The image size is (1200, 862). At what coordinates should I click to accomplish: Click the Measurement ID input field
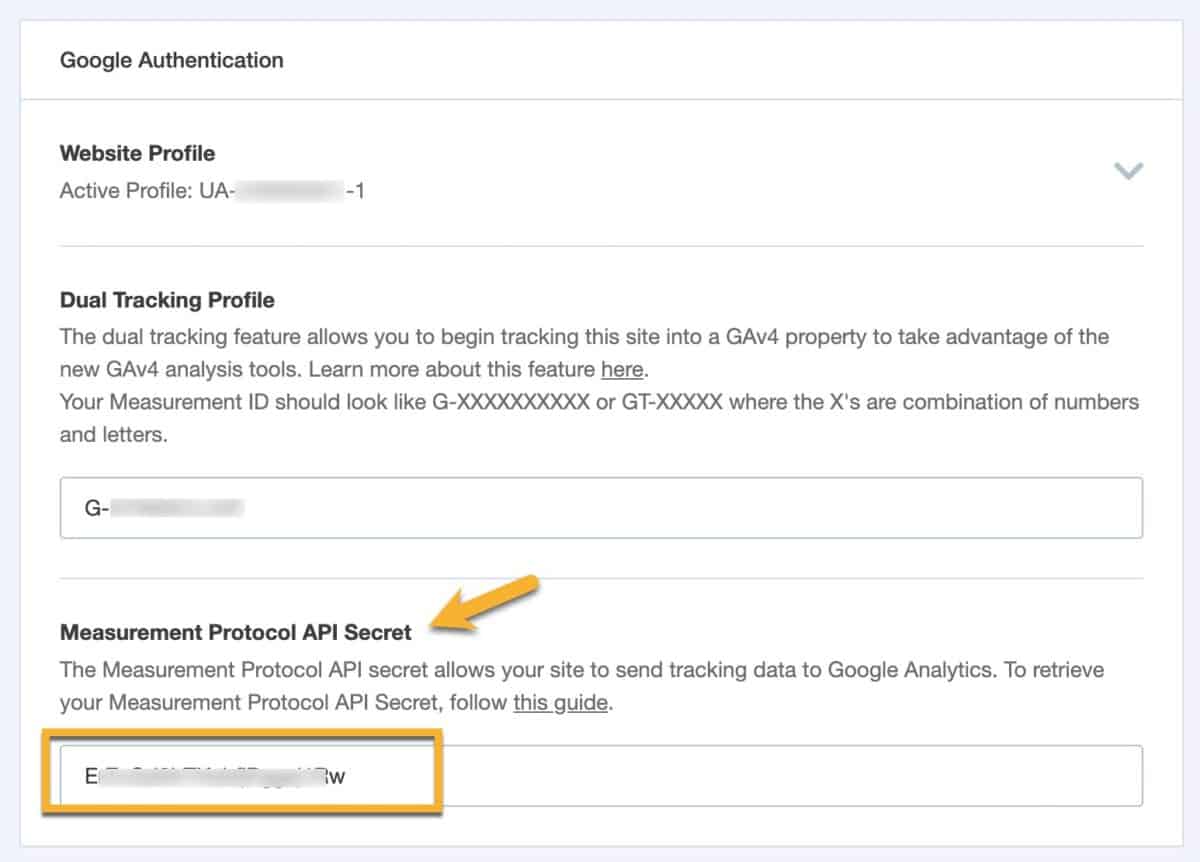coord(600,507)
